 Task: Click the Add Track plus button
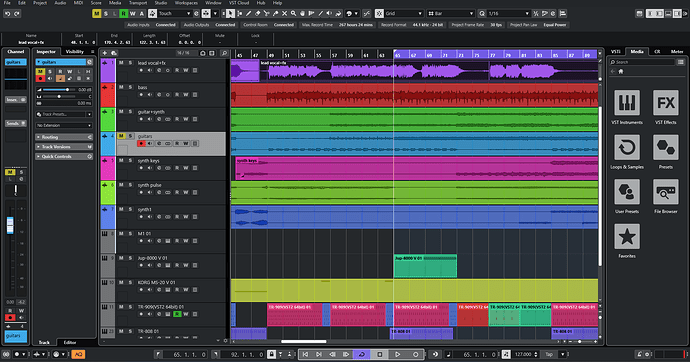[x=105, y=53]
